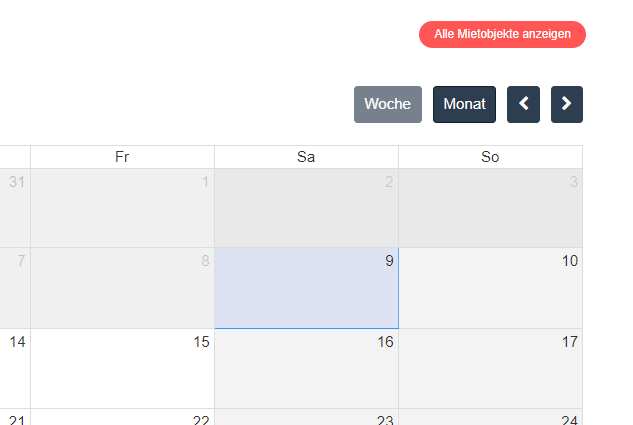Image resolution: width=633 pixels, height=425 pixels.
Task: Select the greyed-out 31st day cell
Action: tap(14, 208)
